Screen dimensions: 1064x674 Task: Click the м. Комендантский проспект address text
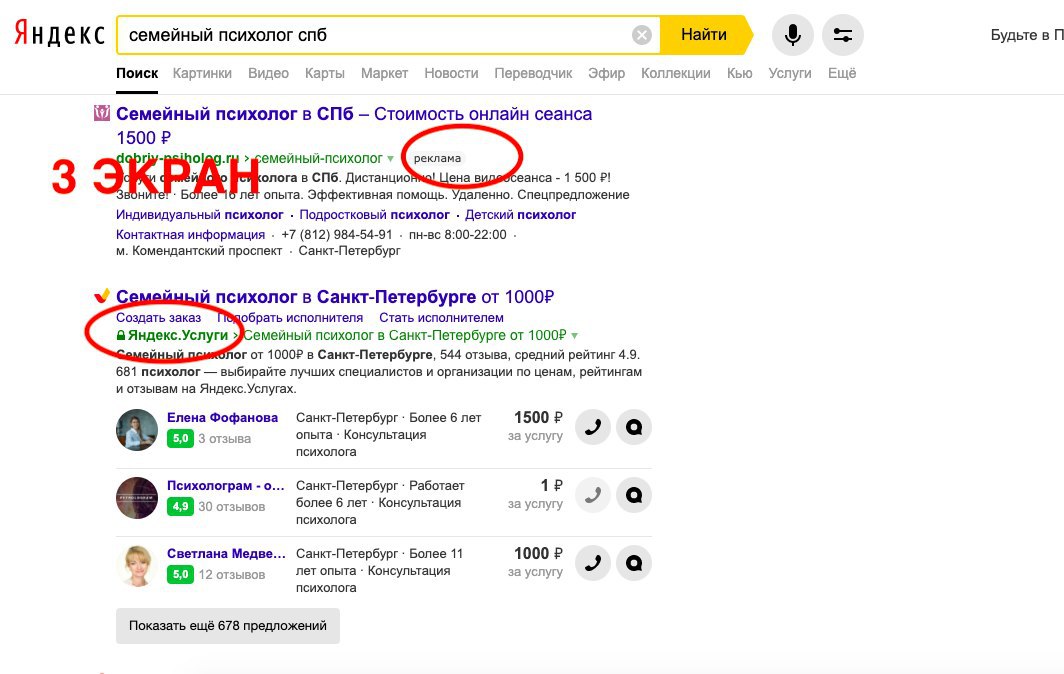click(199, 250)
